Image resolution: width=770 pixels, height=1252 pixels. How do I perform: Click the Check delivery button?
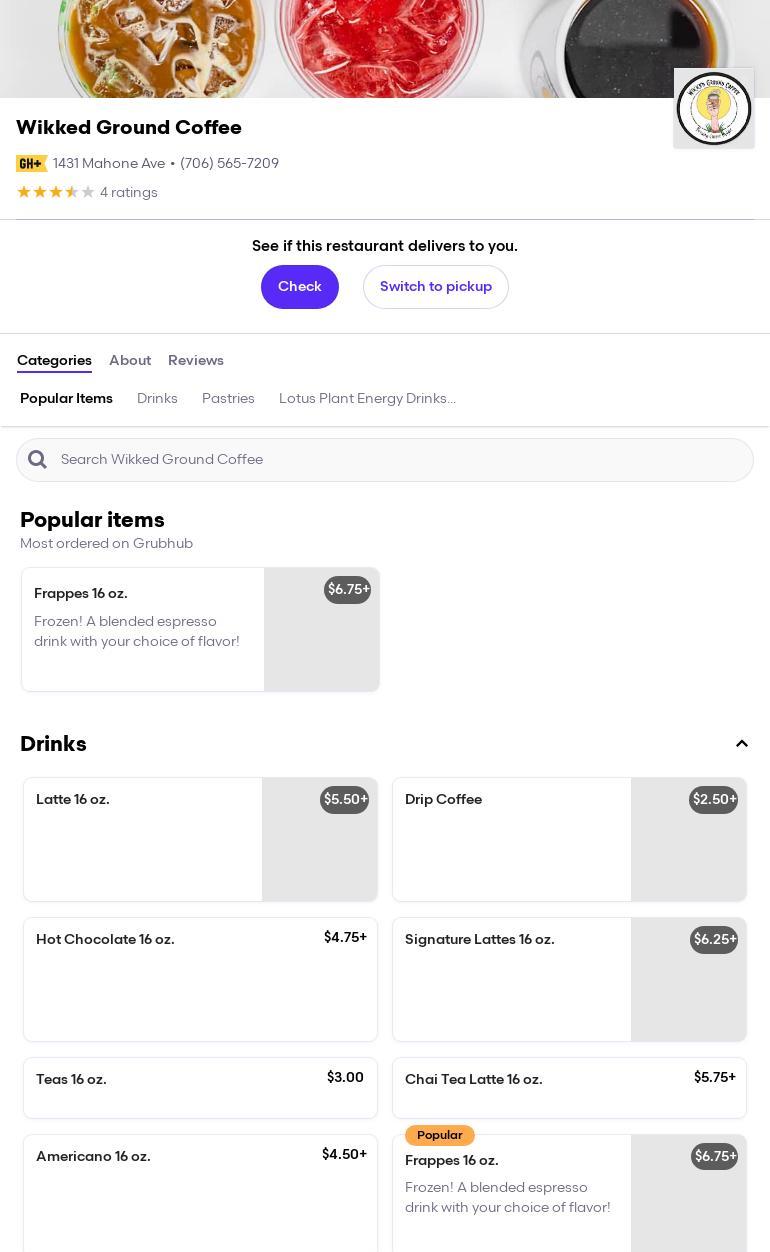click(x=299, y=287)
